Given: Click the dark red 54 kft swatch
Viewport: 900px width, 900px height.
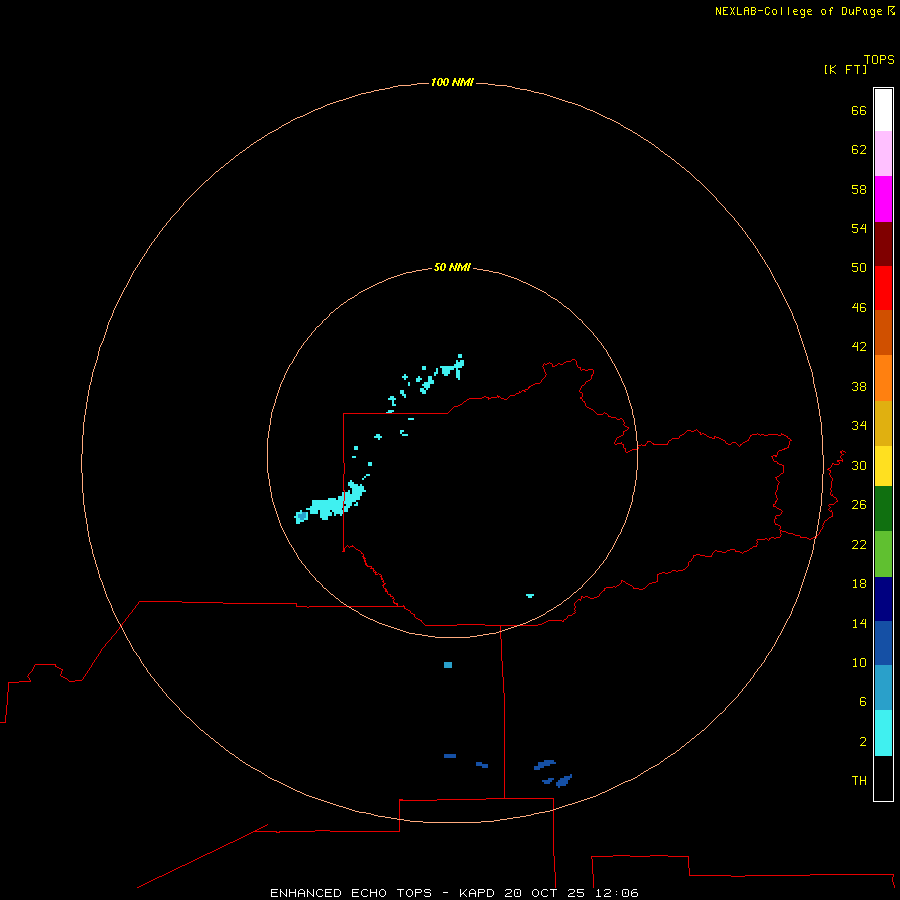Looking at the screenshot, I should click(x=883, y=244).
